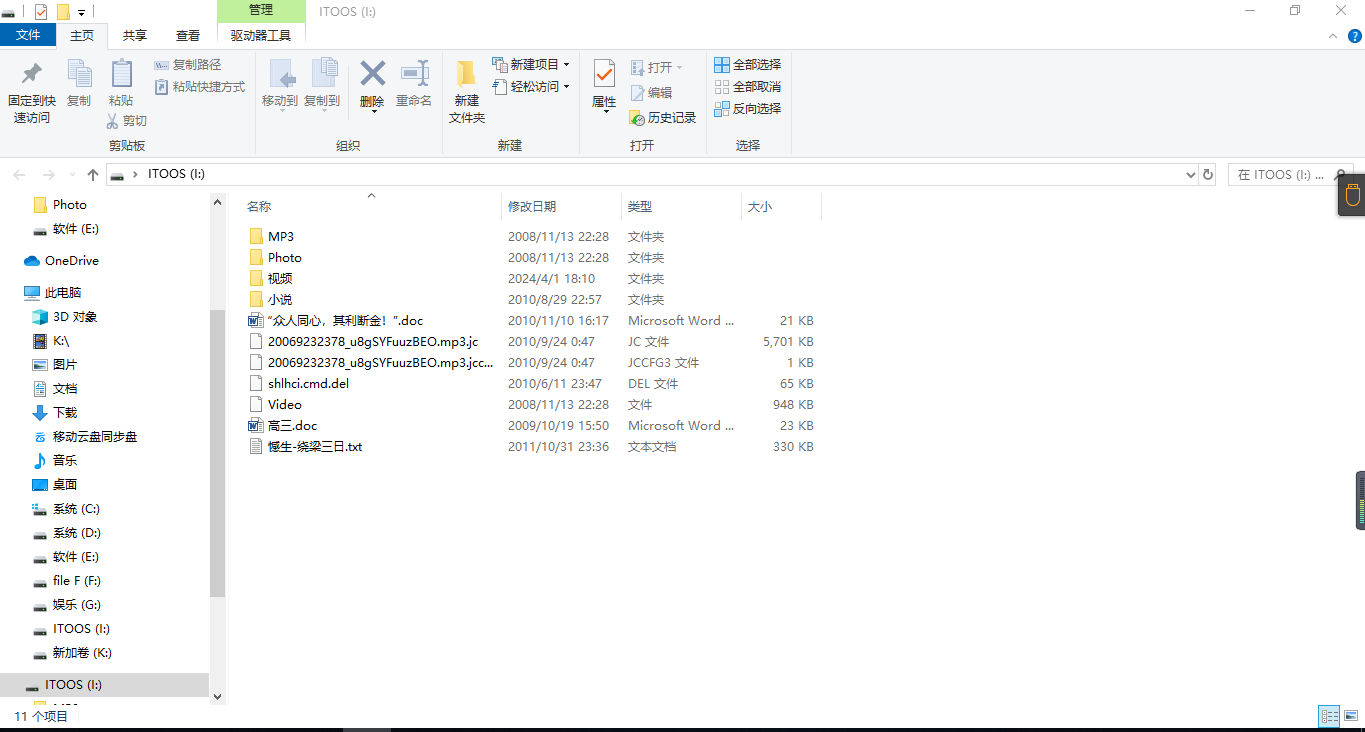Click the 编辑 button in ribbon
The width and height of the screenshot is (1365, 732).
651,93
